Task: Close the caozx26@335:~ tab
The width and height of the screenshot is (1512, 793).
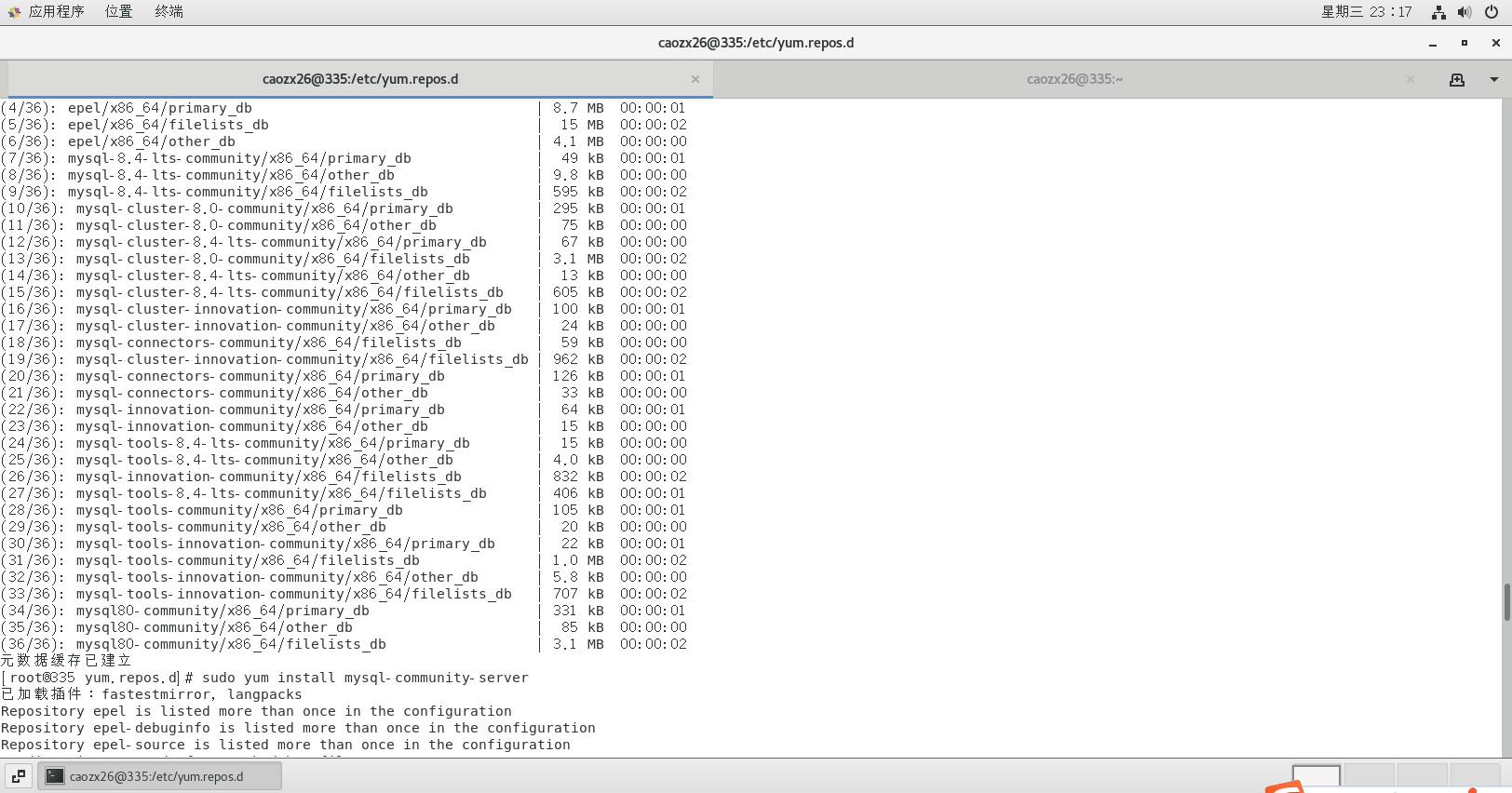Action: coord(1411,79)
